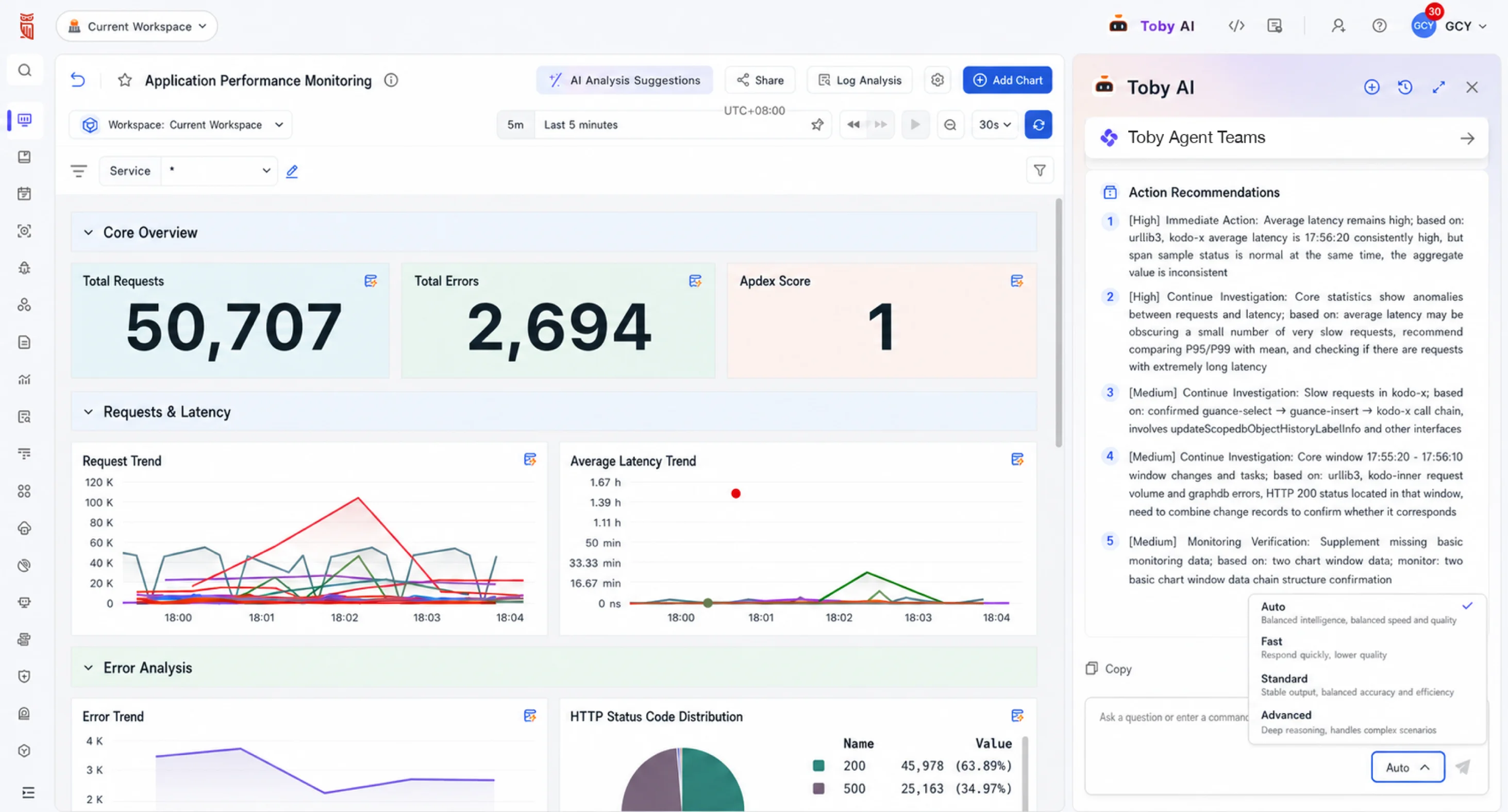Open the code console icon in top bar
The height and width of the screenshot is (812, 1508).
pos(1236,26)
